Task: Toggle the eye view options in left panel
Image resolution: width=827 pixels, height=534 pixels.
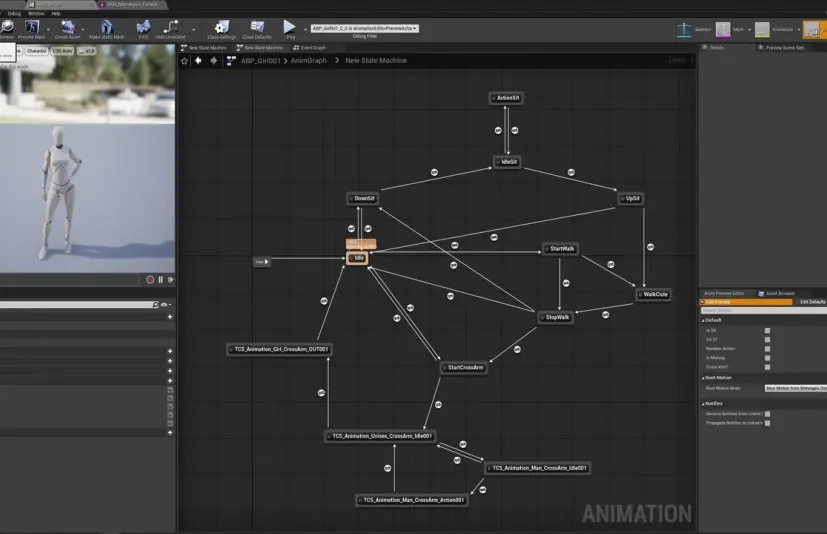Action: (165, 304)
